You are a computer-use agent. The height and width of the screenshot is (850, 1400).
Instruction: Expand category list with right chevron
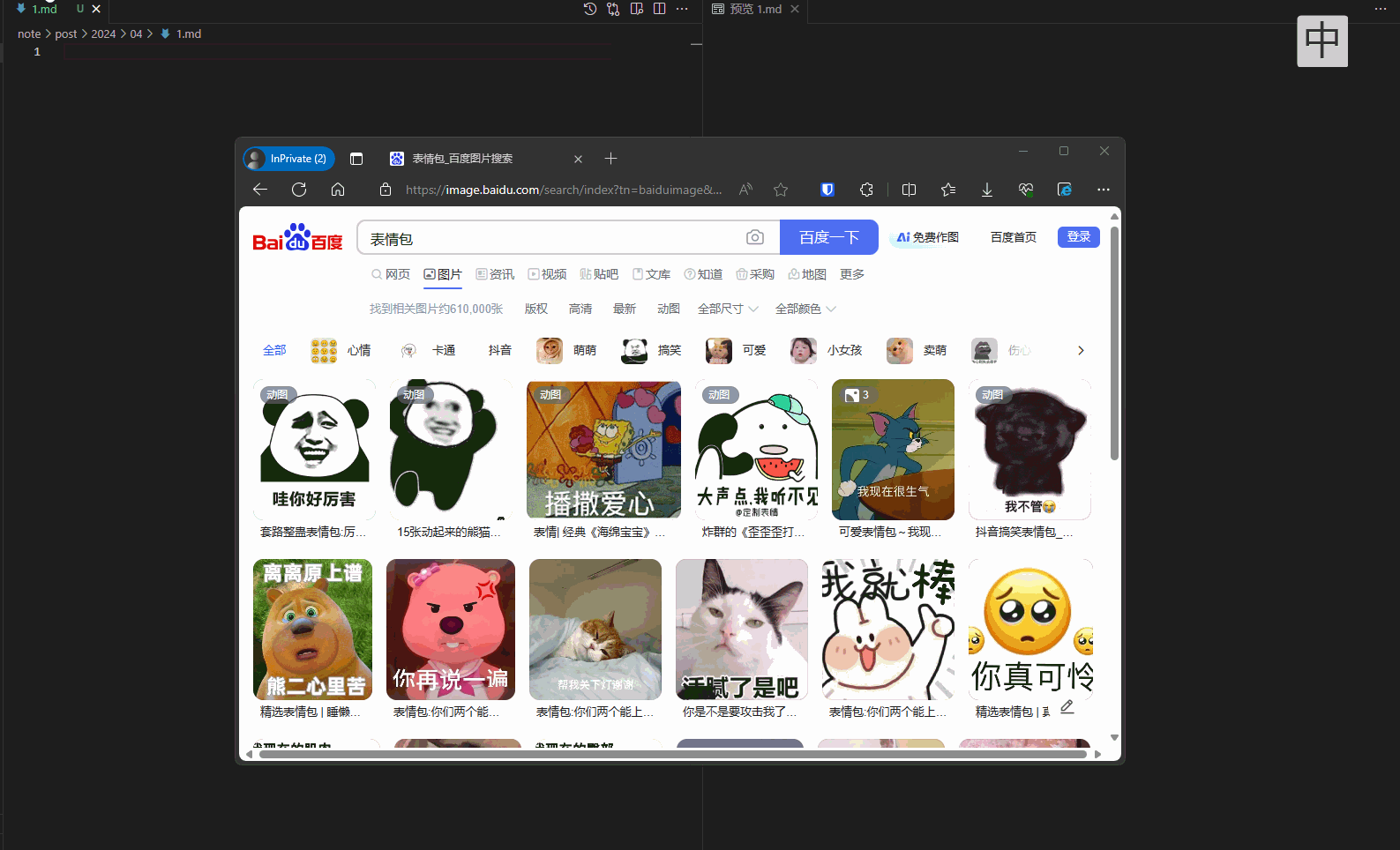pos(1081,351)
